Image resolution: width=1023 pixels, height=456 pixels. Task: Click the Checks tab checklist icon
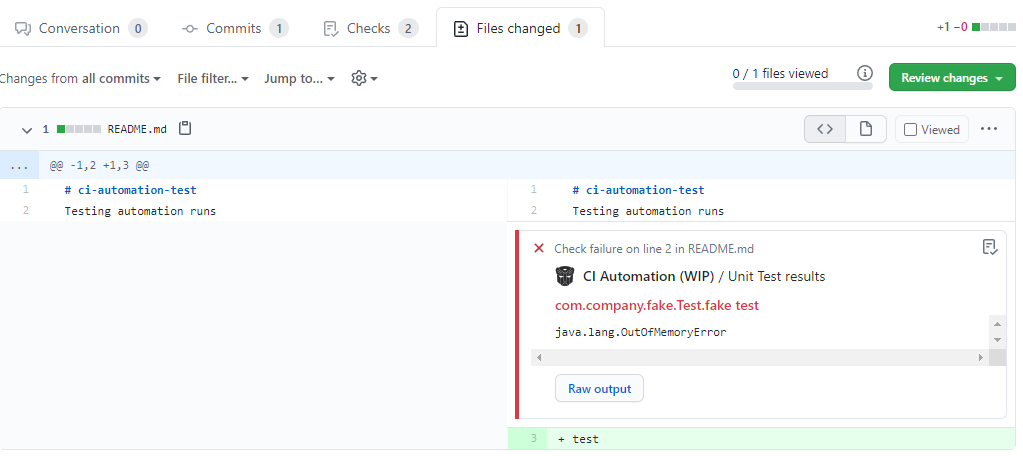coord(331,29)
